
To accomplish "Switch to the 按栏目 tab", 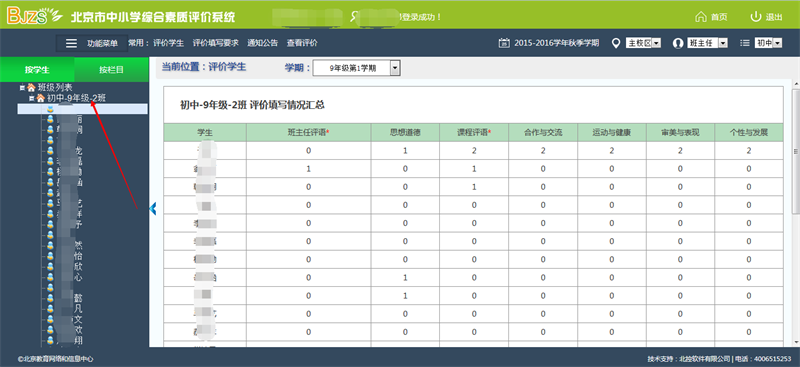I will point(111,70).
